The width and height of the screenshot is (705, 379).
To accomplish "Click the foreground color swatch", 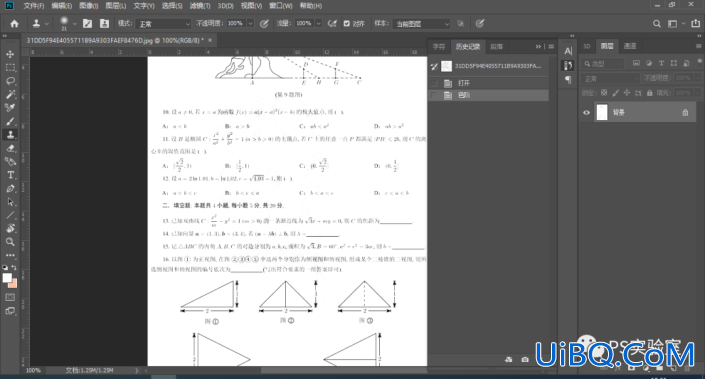I will coord(7,278).
